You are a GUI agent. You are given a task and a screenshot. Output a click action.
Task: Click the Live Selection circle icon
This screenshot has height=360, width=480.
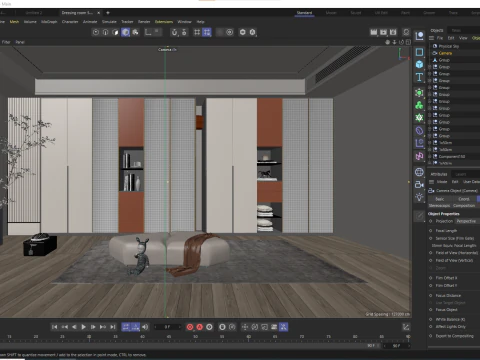(96, 32)
